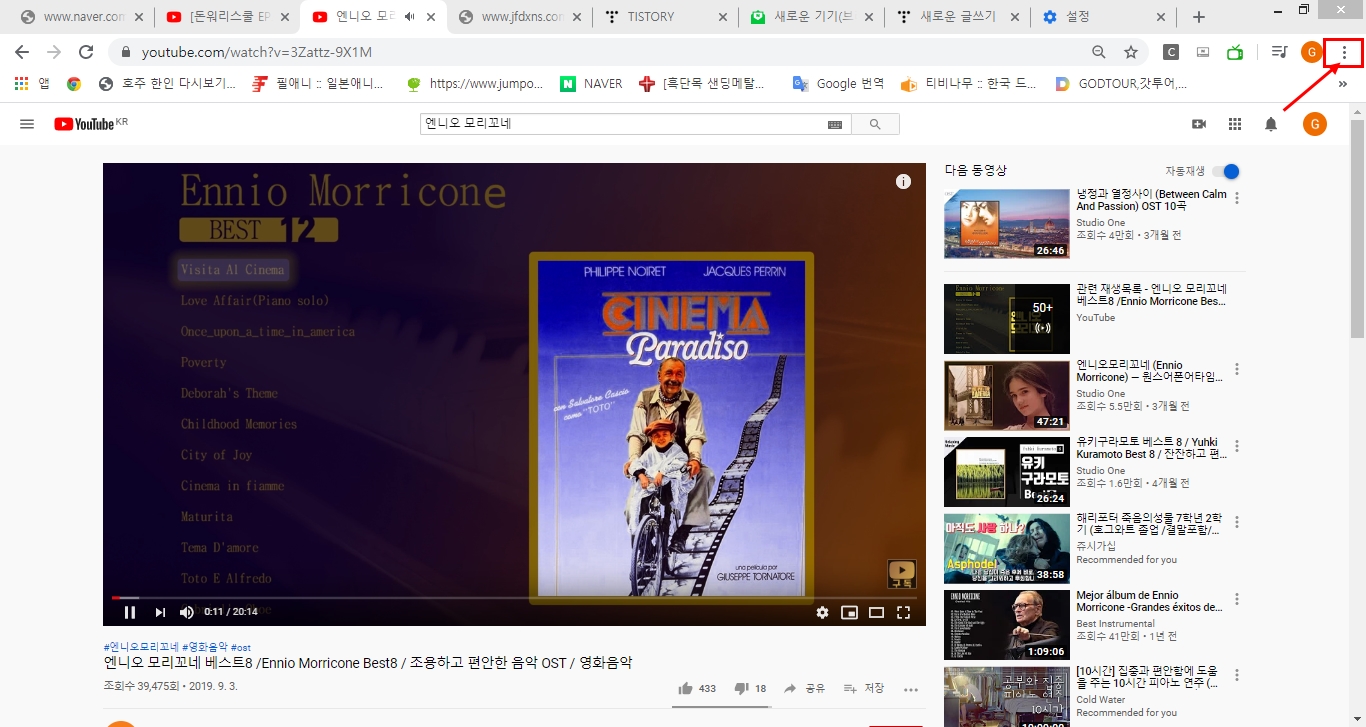Enable theater mode view
Screen dimensions: 1366x727
point(877,612)
